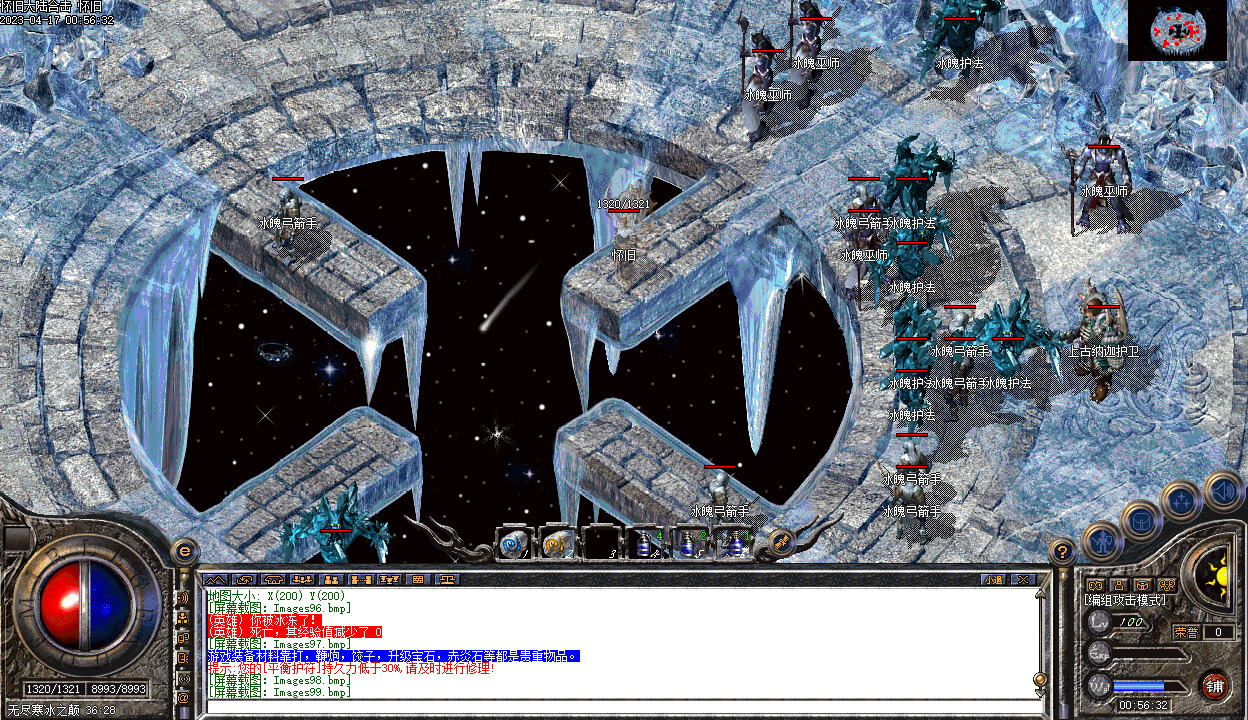Click the 小退 logout button
1248x720 pixels.
point(993,579)
